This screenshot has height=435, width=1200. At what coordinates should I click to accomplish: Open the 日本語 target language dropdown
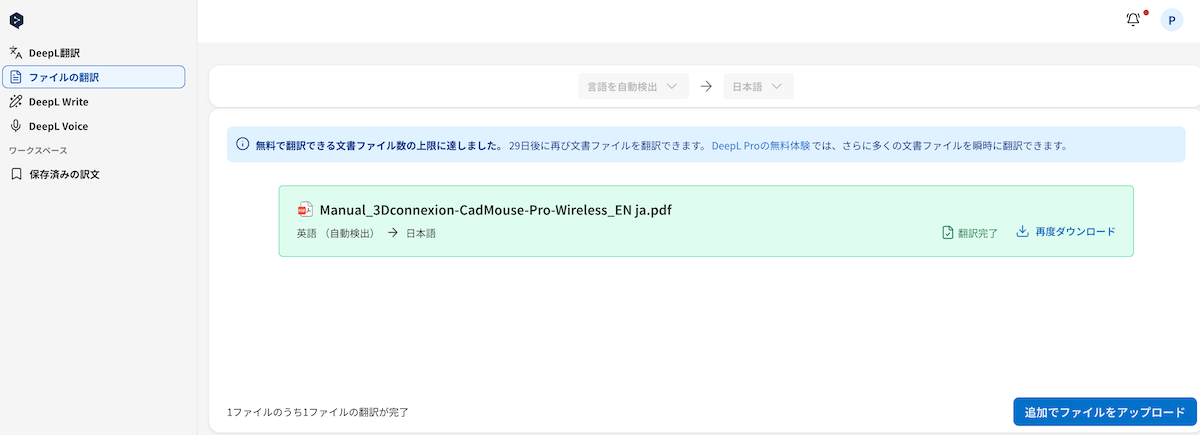(x=758, y=87)
